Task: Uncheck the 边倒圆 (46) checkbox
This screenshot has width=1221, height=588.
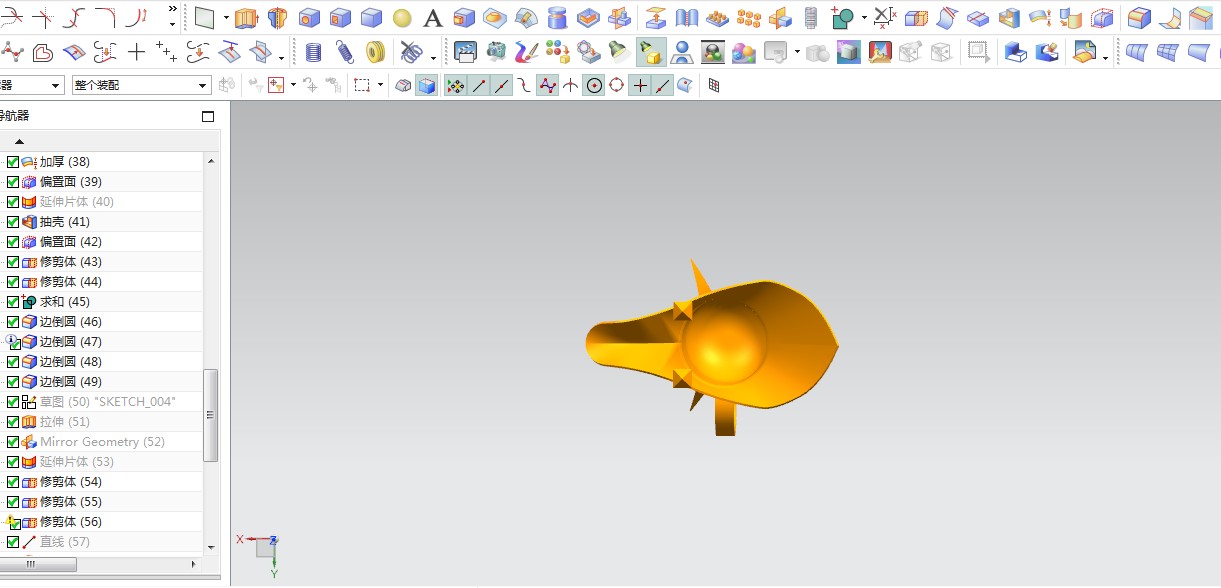Action: (x=13, y=322)
